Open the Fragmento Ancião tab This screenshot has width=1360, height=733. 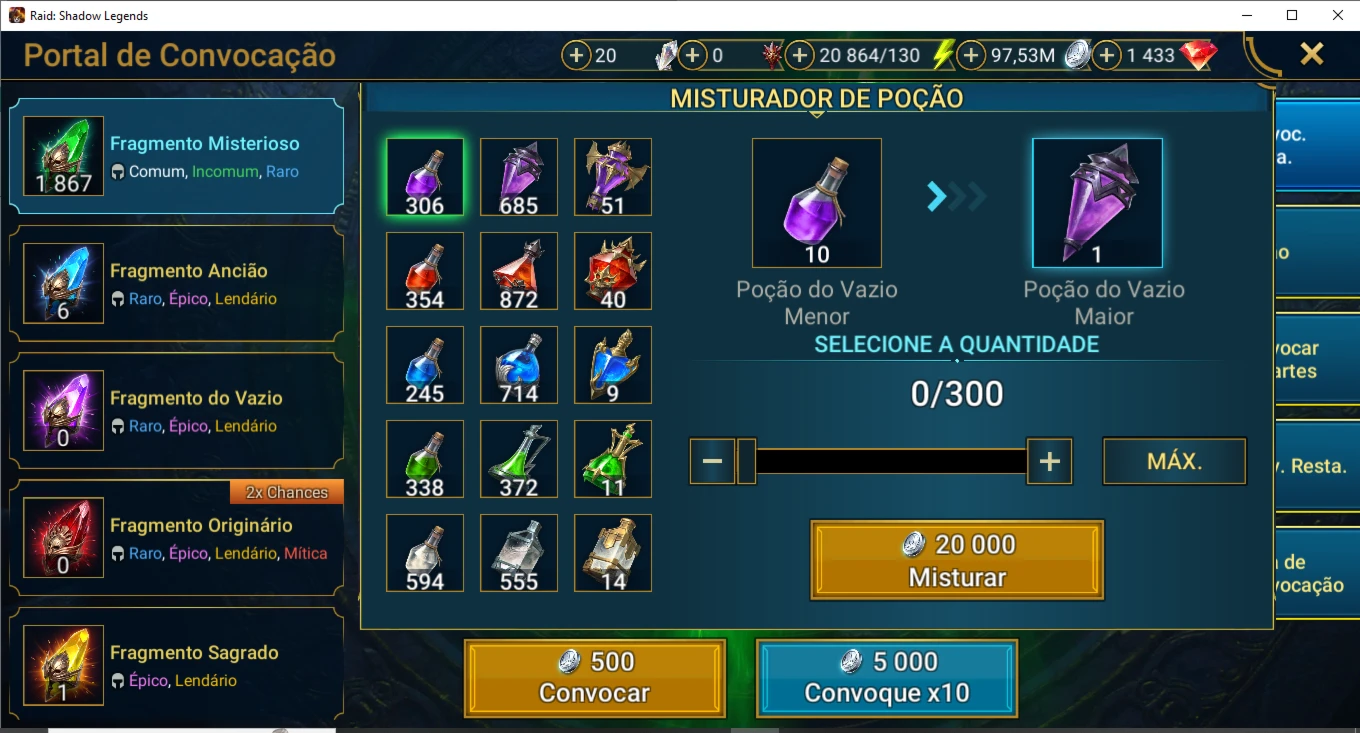point(176,283)
